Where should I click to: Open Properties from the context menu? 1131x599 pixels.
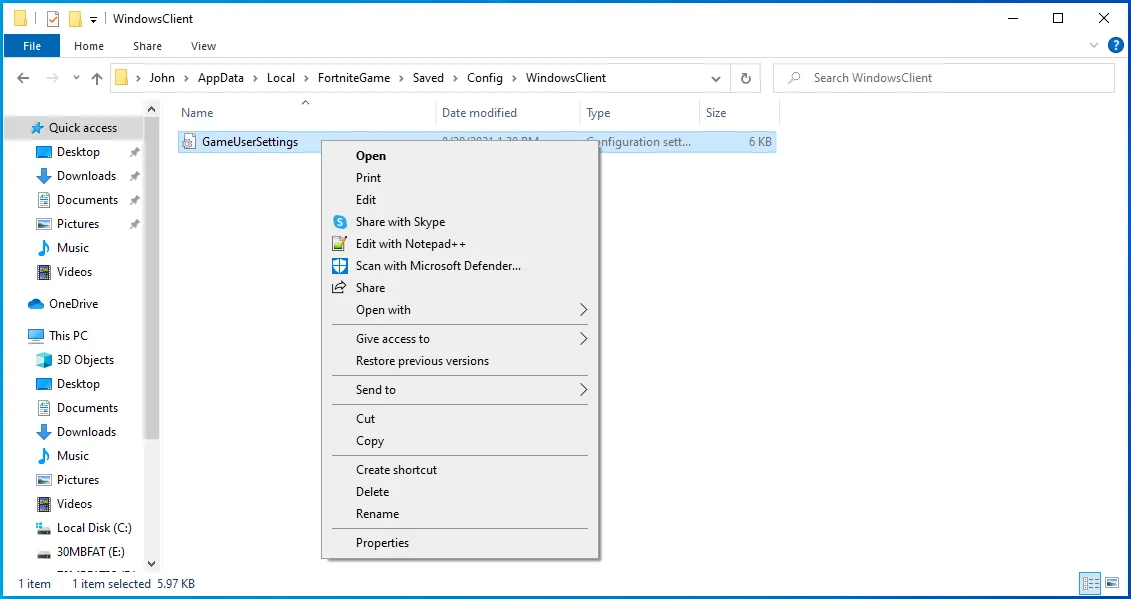click(459, 543)
